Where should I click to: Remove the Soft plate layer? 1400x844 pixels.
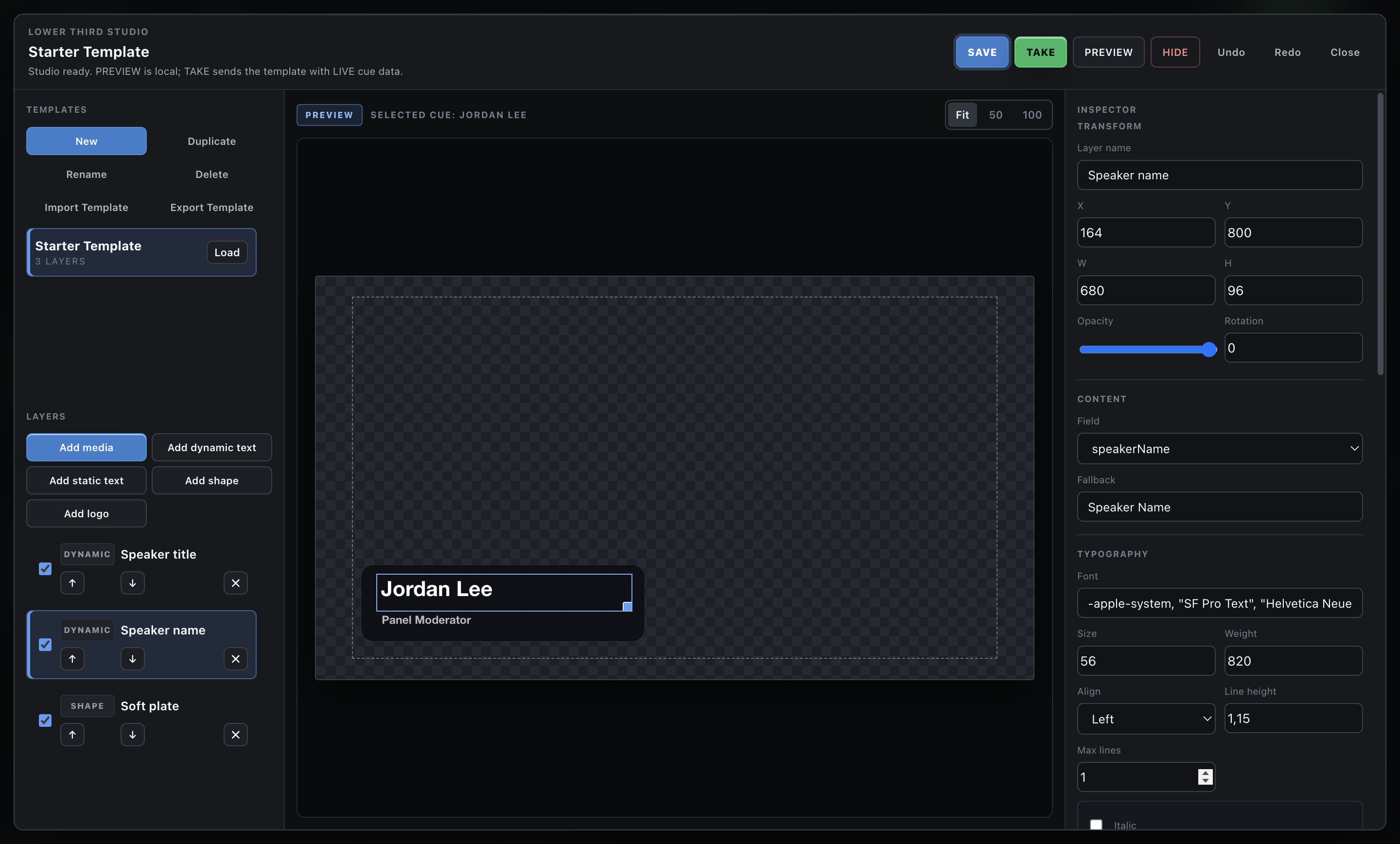pyautogui.click(x=236, y=734)
